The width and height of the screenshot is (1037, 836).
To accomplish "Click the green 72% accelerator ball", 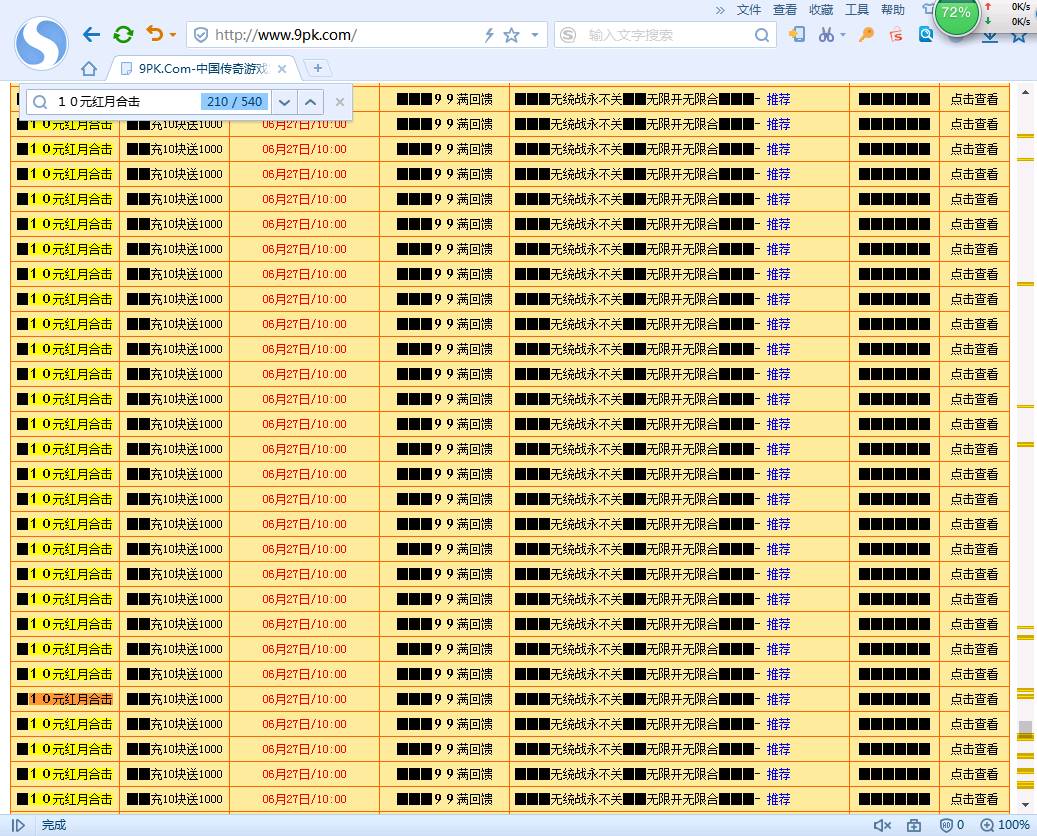I will point(956,13).
